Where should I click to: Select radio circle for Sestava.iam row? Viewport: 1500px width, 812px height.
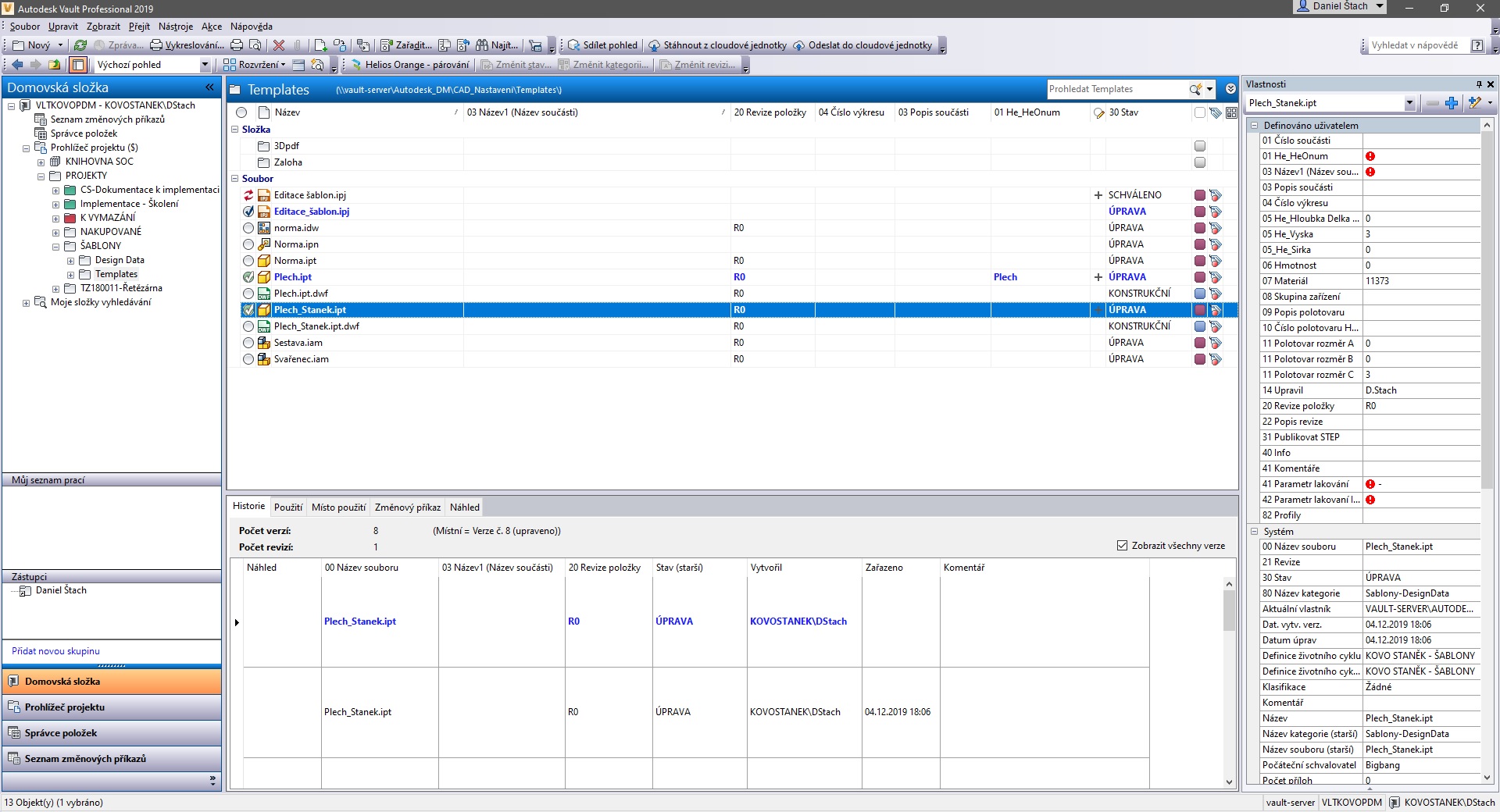pyautogui.click(x=248, y=343)
